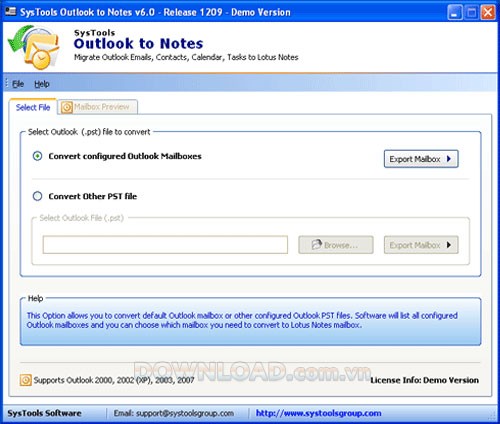
Task: Click the Supports Outlook 2000, 2002 text
Action: 114,380
